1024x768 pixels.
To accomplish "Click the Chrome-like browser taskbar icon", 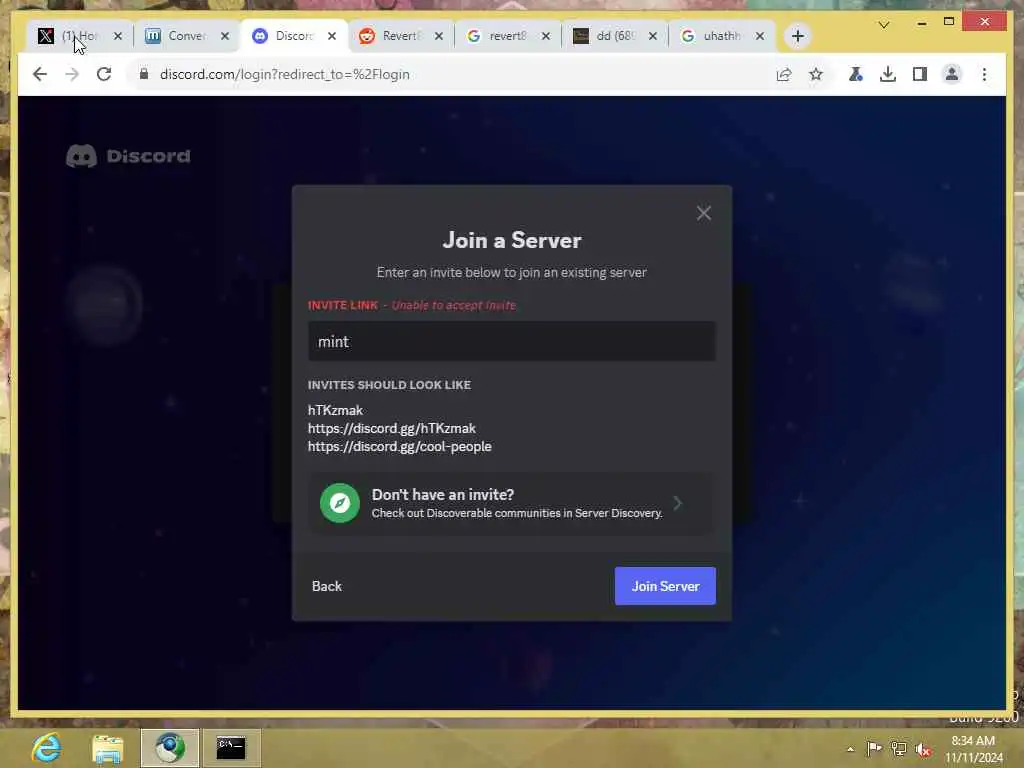I will tap(170, 748).
